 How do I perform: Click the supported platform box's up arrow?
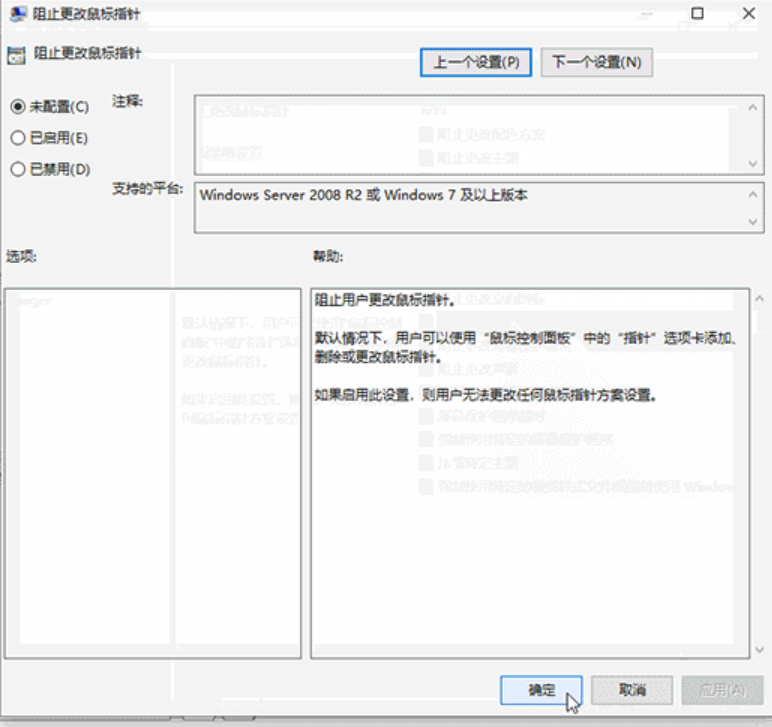pos(753,194)
